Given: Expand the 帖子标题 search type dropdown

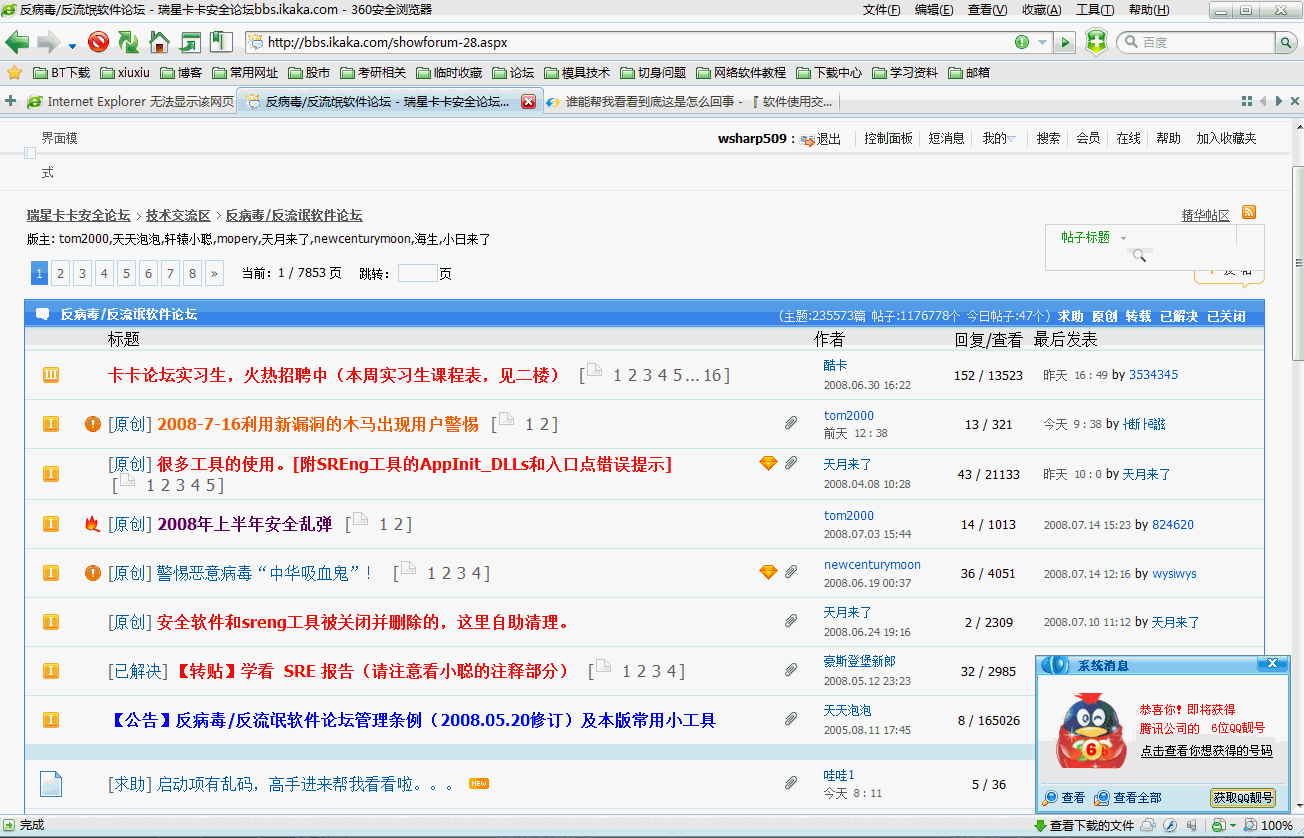Looking at the screenshot, I should [x=1123, y=238].
